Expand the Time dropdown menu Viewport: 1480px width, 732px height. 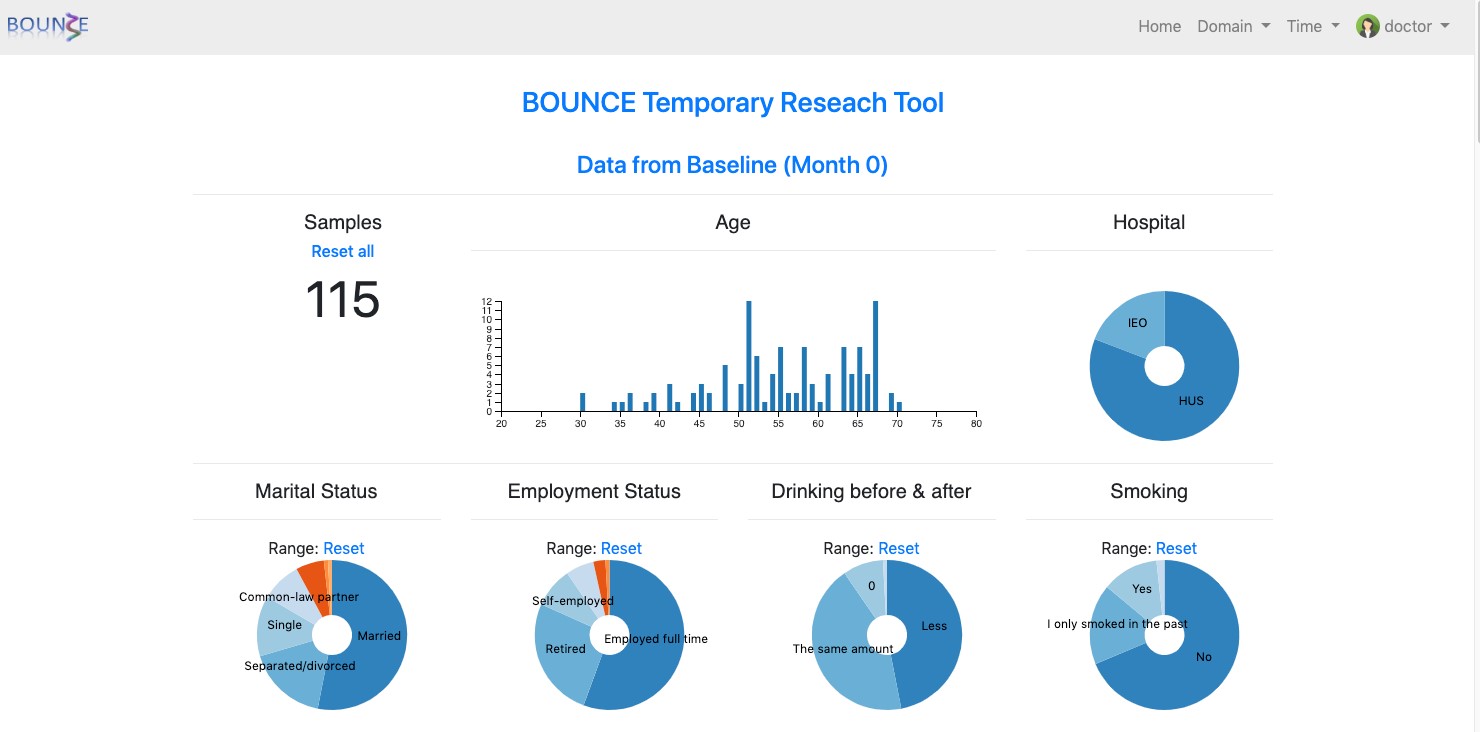[1313, 27]
